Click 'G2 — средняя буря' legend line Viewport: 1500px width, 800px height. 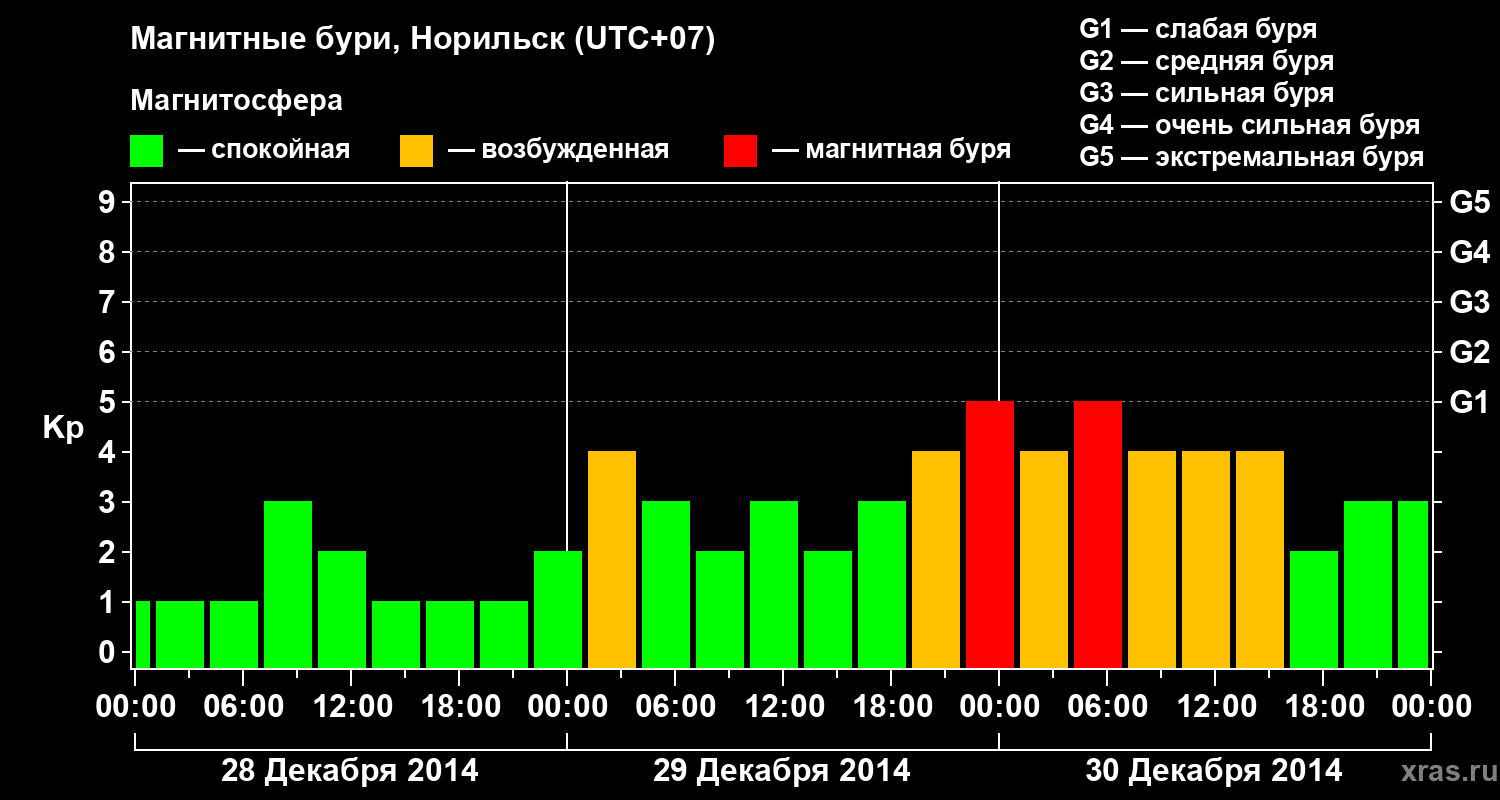click(x=1207, y=61)
